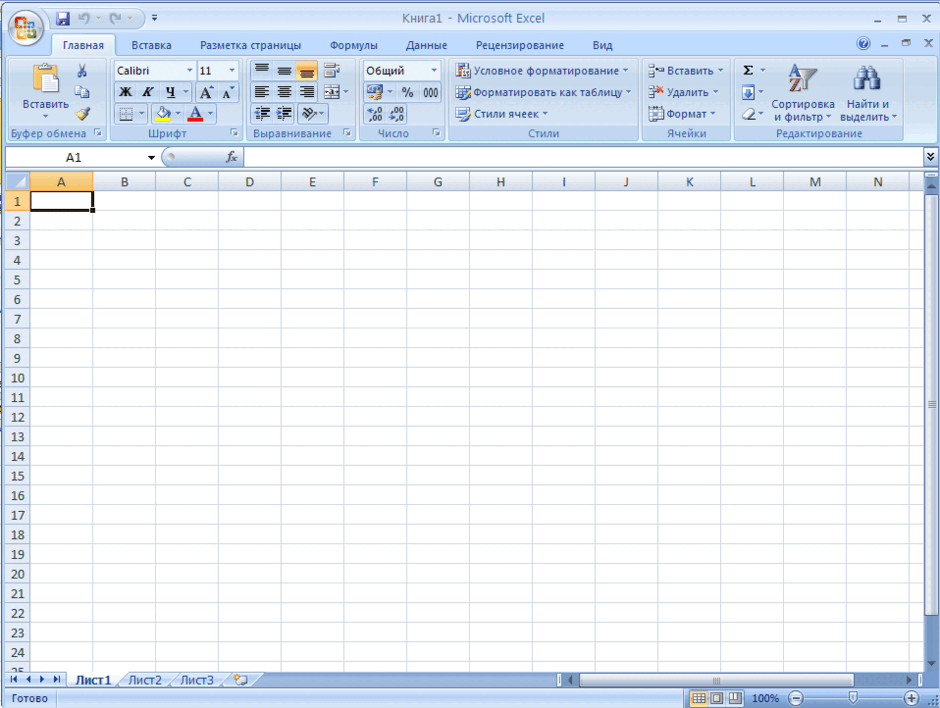Open Стили ячеек dropdown
This screenshot has height=708, width=940.
pos(501,114)
